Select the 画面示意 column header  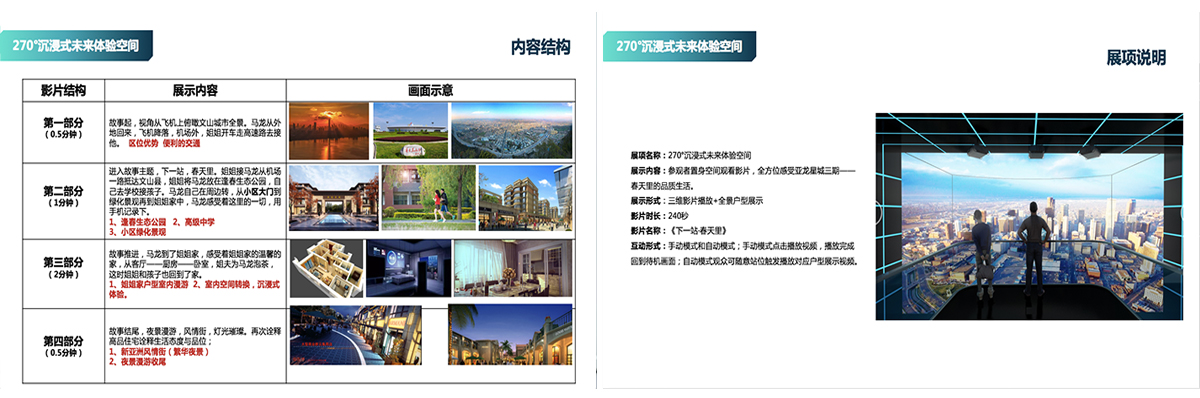430,89
